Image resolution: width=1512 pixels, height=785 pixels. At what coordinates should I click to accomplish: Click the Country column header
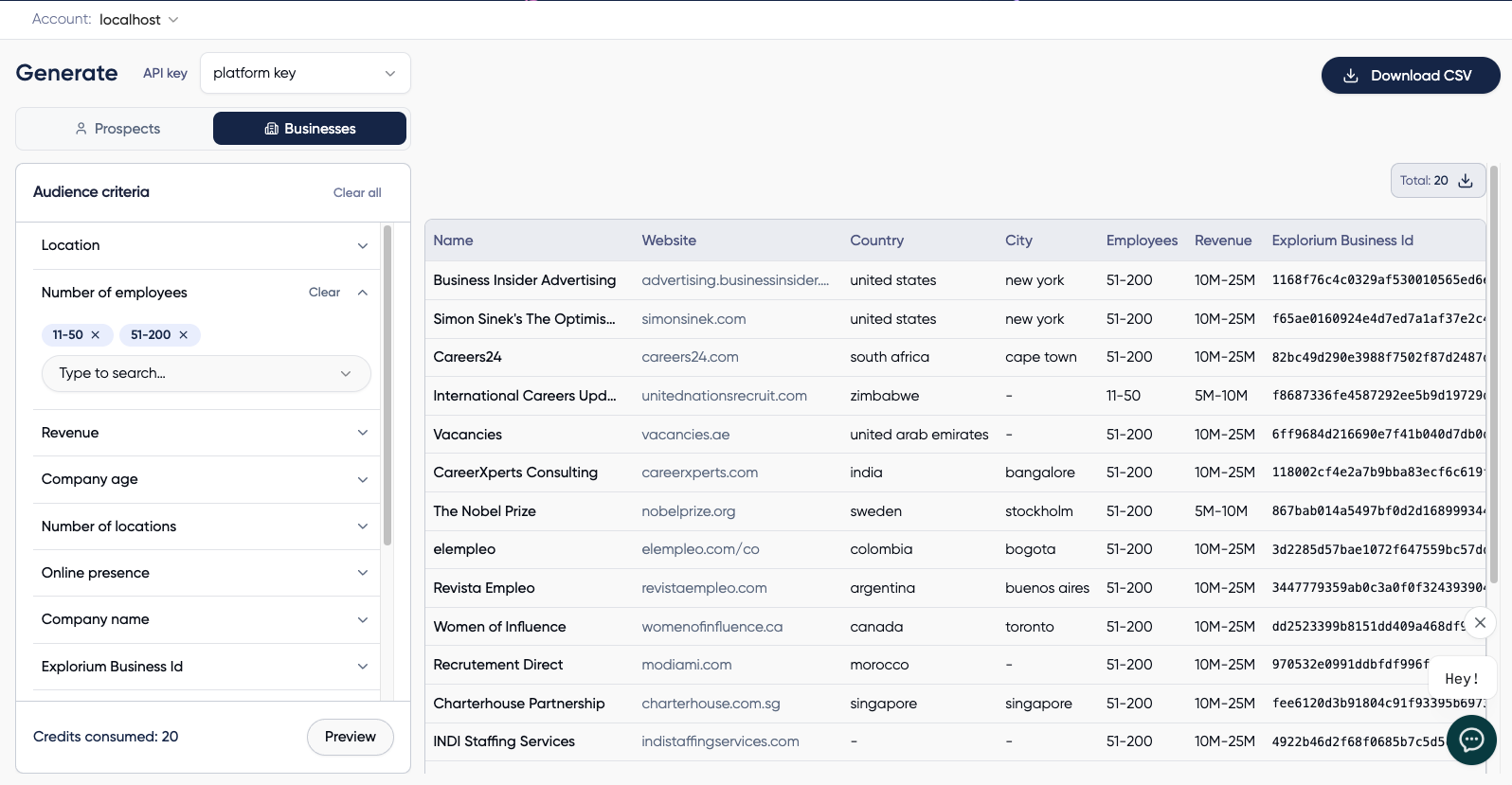(876, 241)
